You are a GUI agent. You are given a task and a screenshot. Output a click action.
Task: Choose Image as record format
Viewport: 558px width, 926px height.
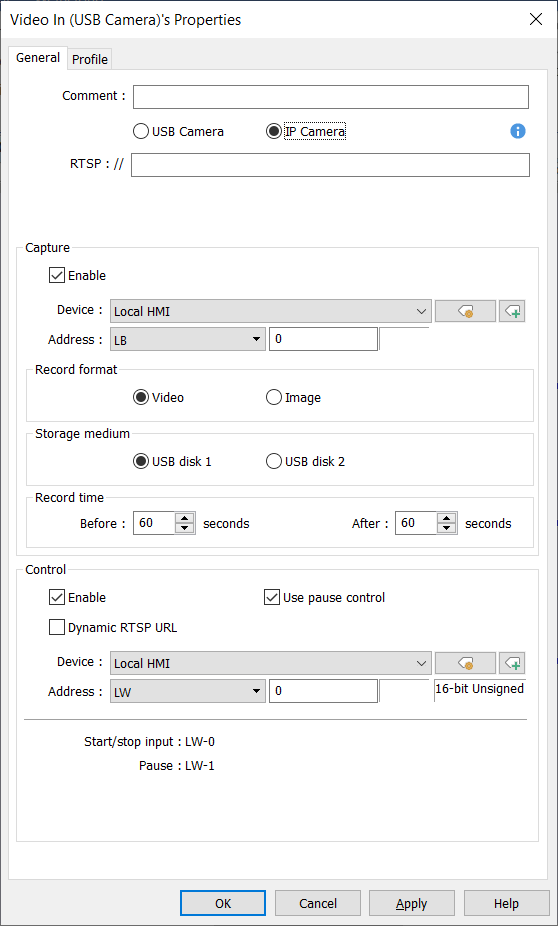point(274,397)
